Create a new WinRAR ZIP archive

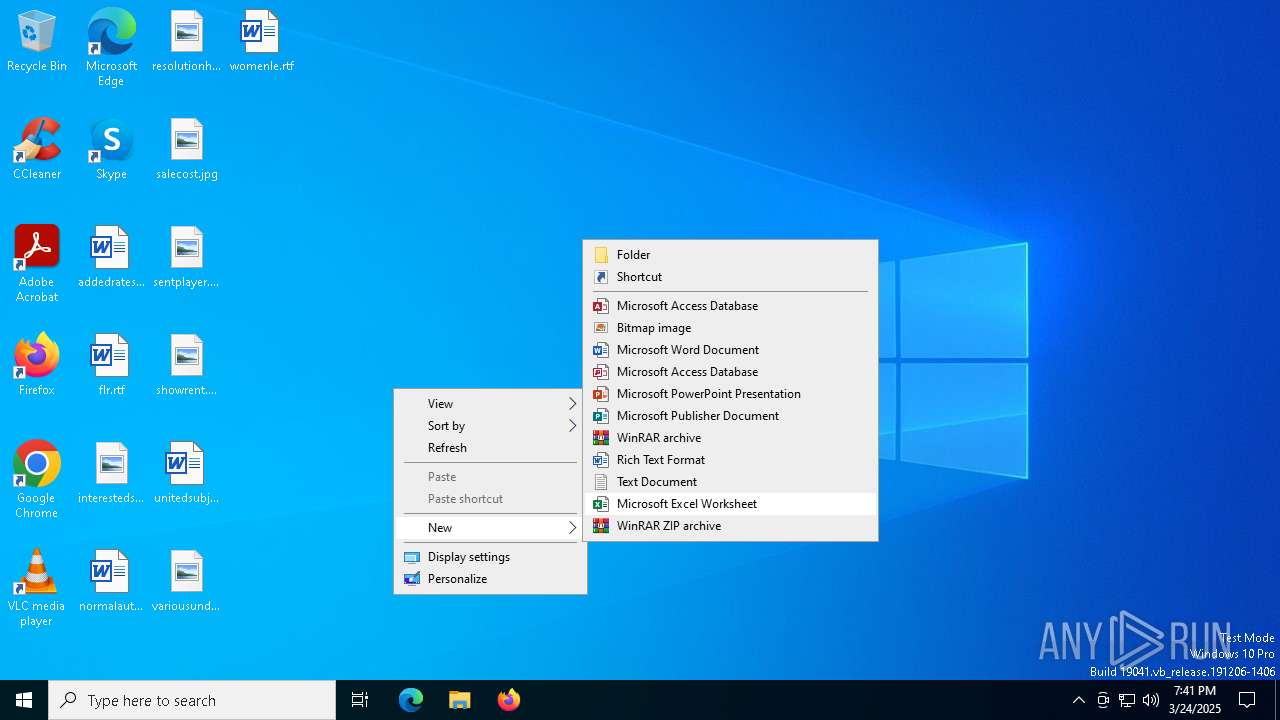730,526
